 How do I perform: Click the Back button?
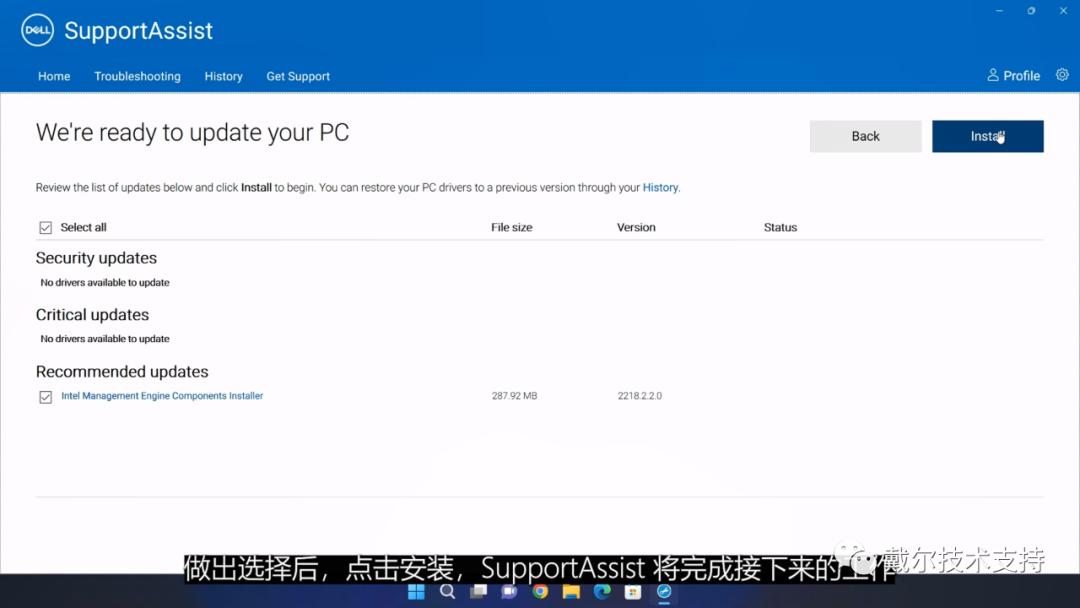(x=865, y=136)
